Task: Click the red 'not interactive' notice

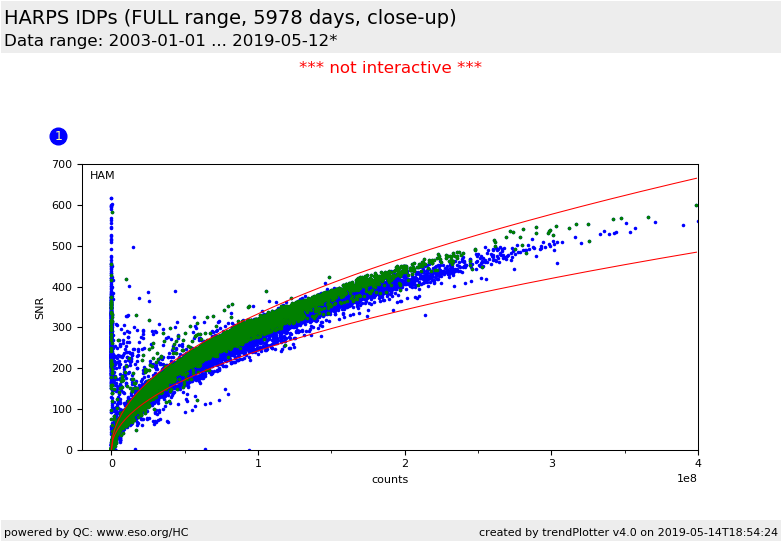Action: coord(390,68)
